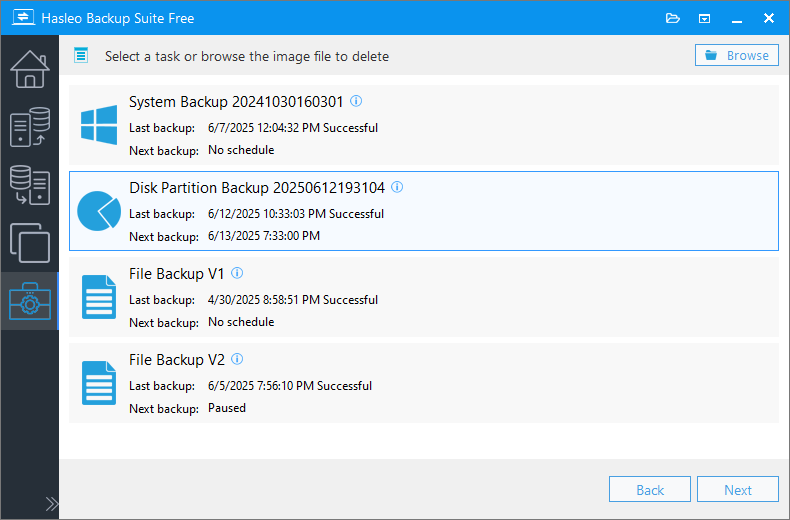Expand the sidebar with double chevron
The width and height of the screenshot is (790, 520).
[51, 504]
